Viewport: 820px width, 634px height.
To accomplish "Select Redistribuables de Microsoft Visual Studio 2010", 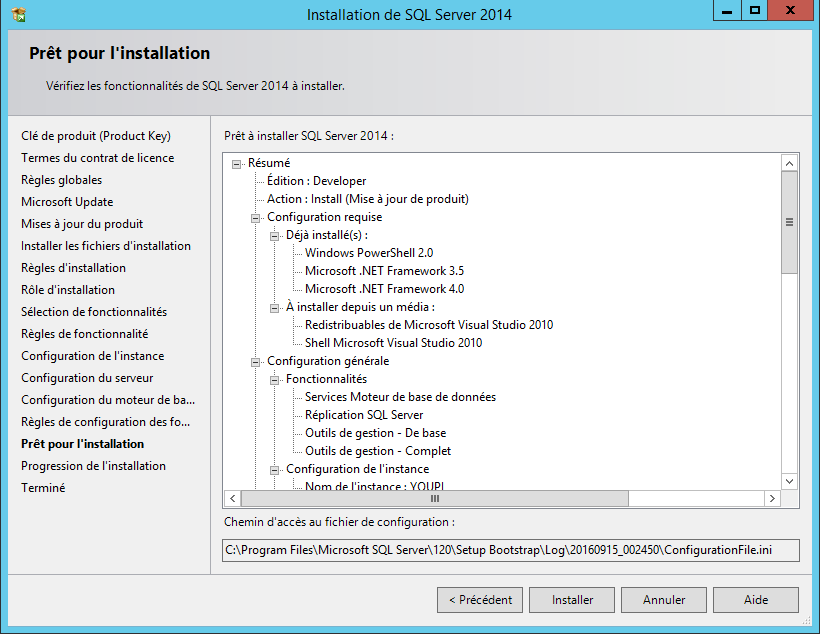I will [429, 325].
